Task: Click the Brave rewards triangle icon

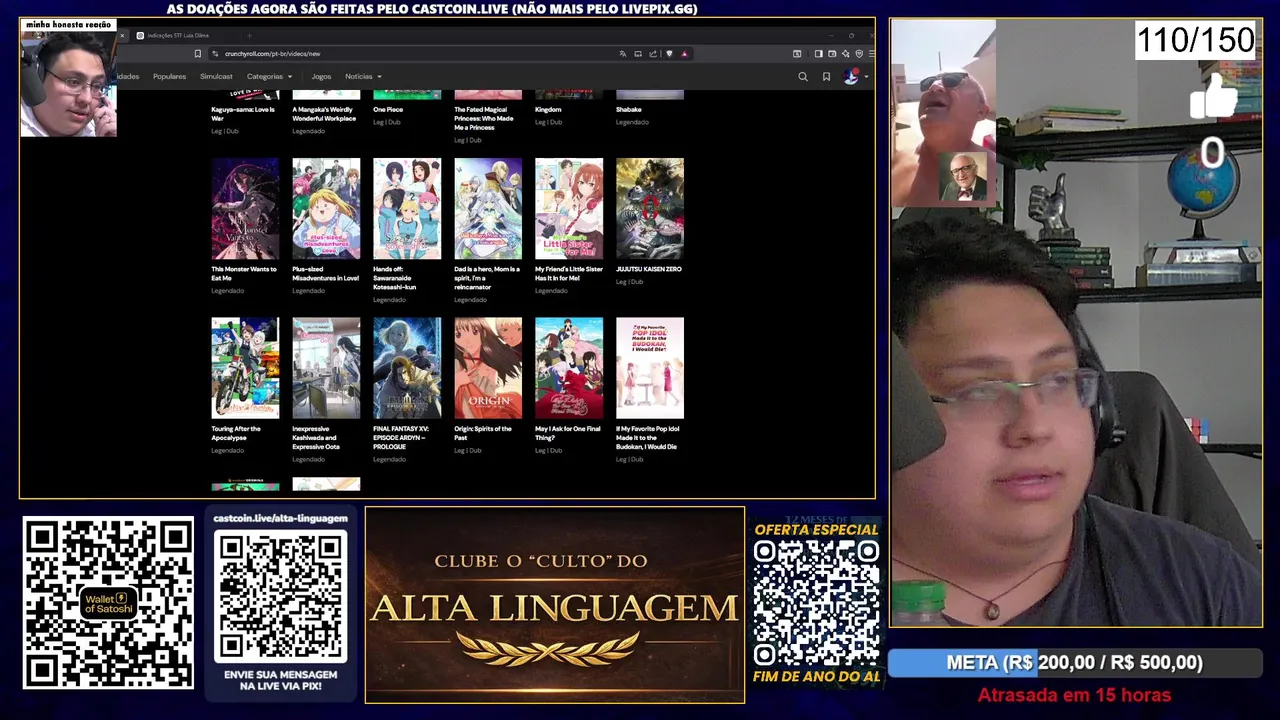Action: pyautogui.click(x=684, y=54)
